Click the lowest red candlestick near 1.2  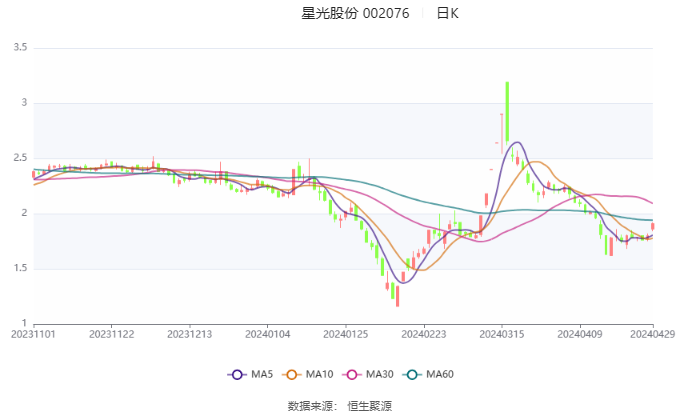pos(397,296)
